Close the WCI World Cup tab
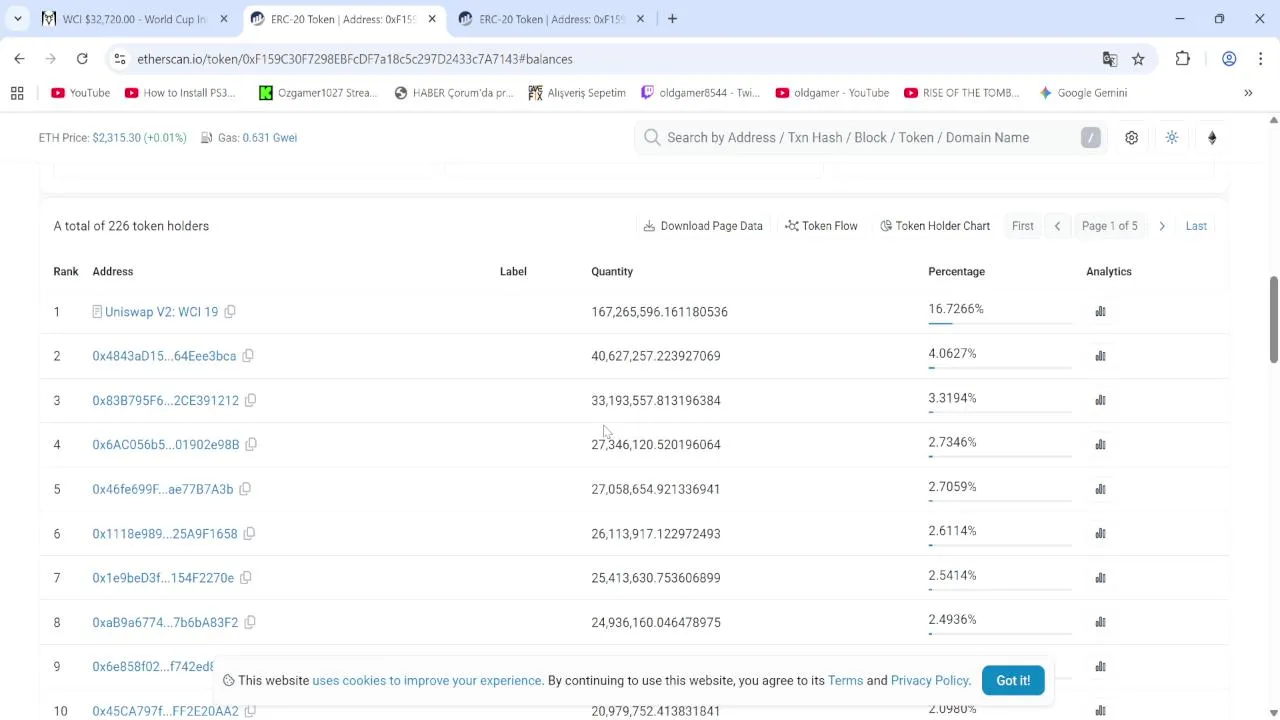Viewport: 1280px width, 720px height. click(224, 19)
